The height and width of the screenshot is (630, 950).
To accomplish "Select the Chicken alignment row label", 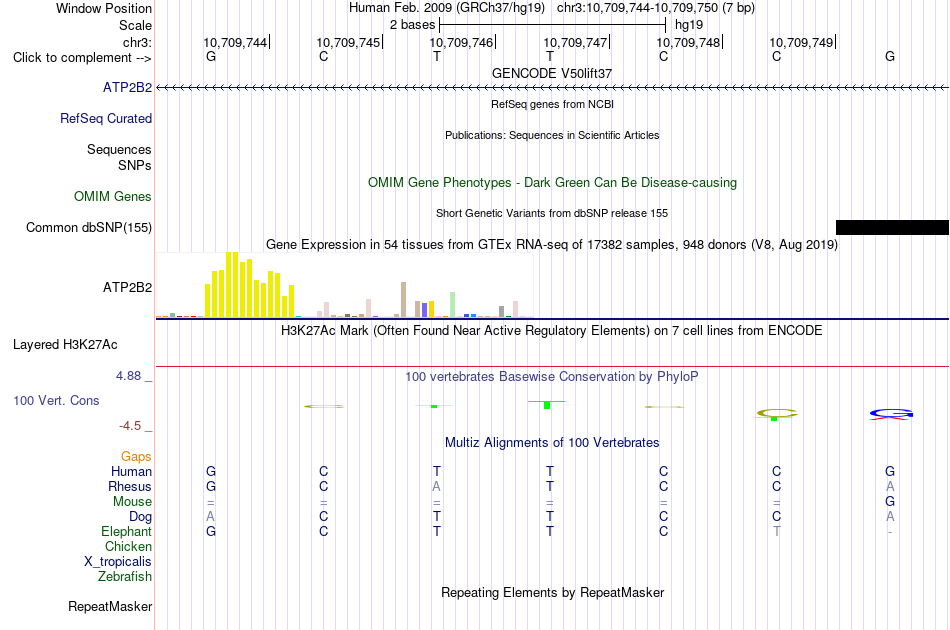I will point(128,546).
